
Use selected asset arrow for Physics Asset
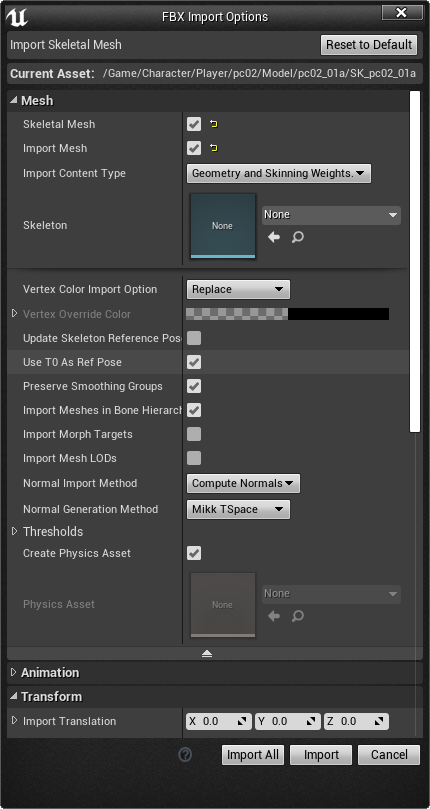pyautogui.click(x=274, y=616)
